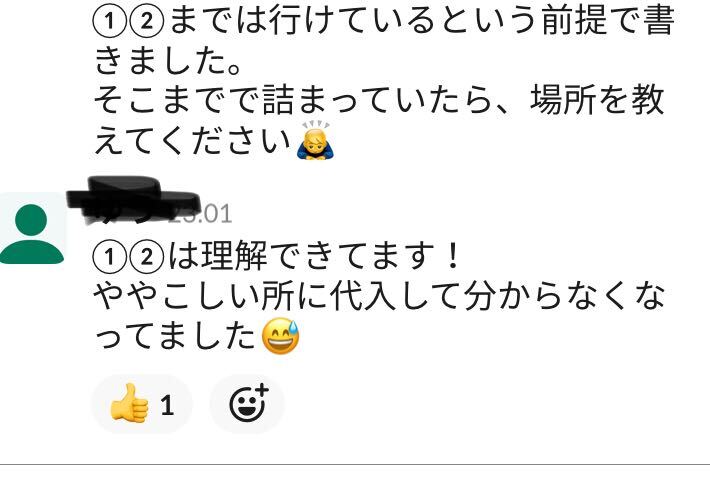710x488 pixels.
Task: Click the circled ② in the top message
Action: 146,21
